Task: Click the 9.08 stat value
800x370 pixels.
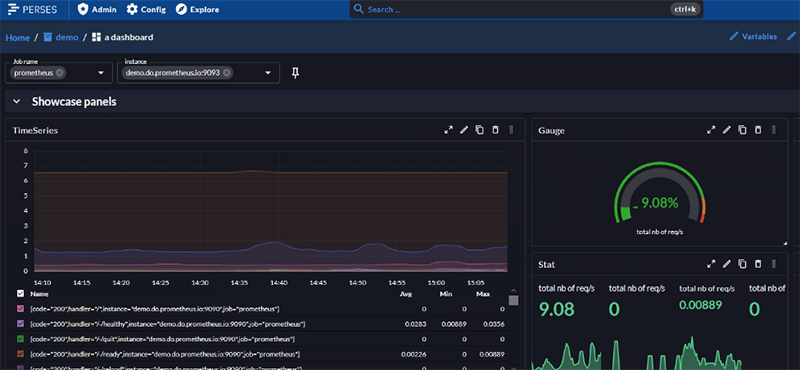Action: (x=557, y=309)
